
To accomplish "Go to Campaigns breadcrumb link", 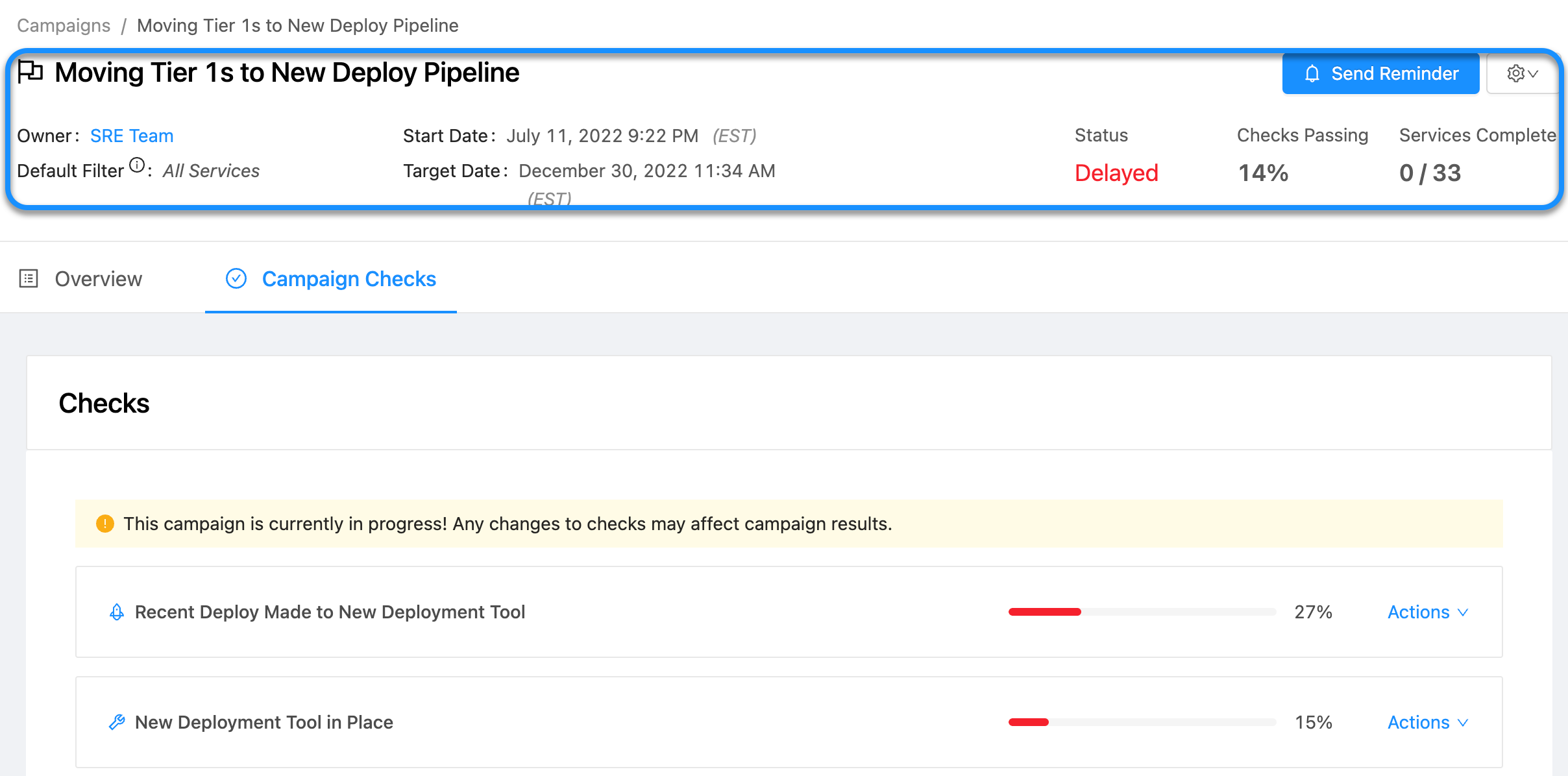I will pyautogui.click(x=64, y=25).
